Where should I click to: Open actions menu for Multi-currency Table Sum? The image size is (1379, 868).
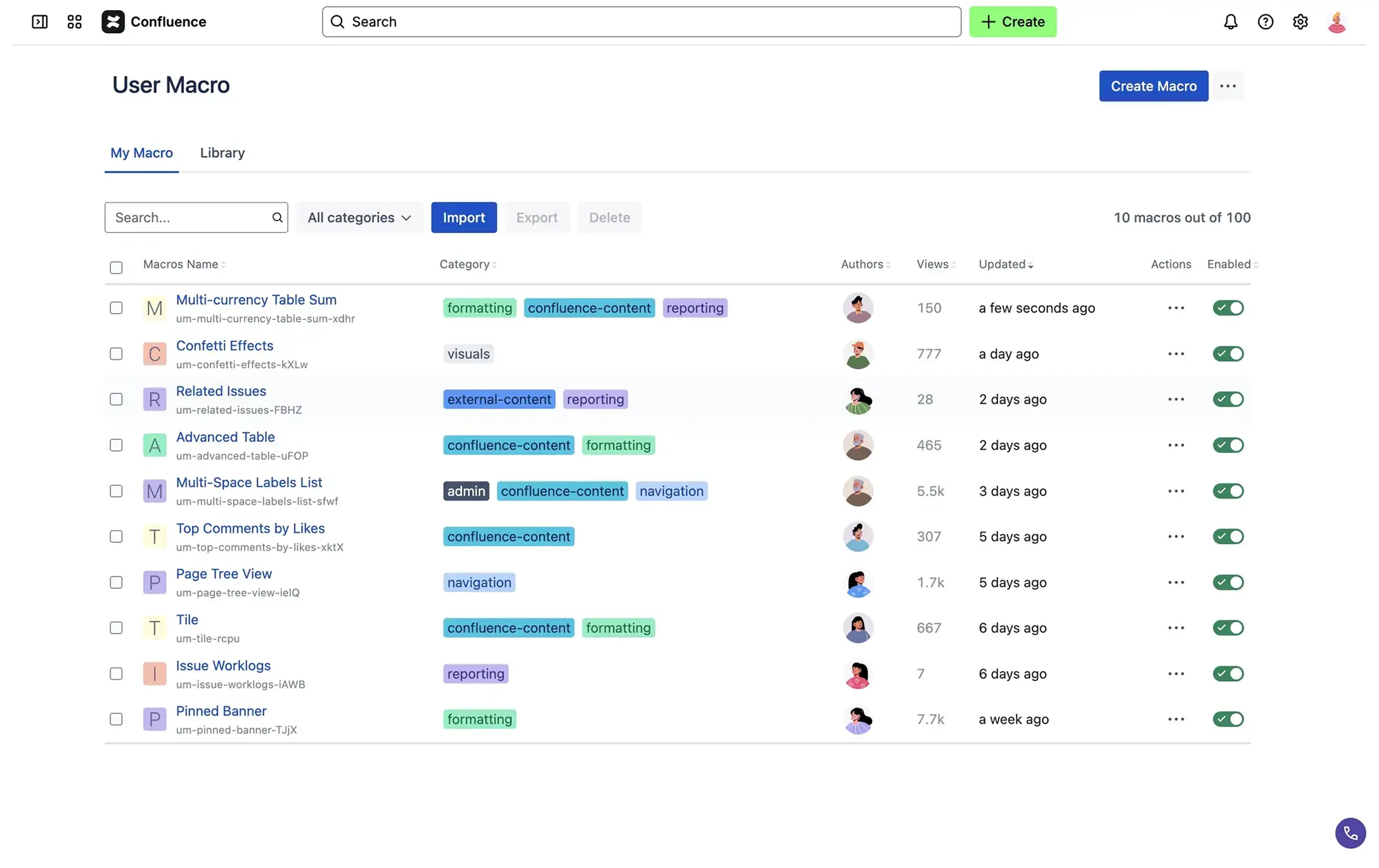point(1176,308)
